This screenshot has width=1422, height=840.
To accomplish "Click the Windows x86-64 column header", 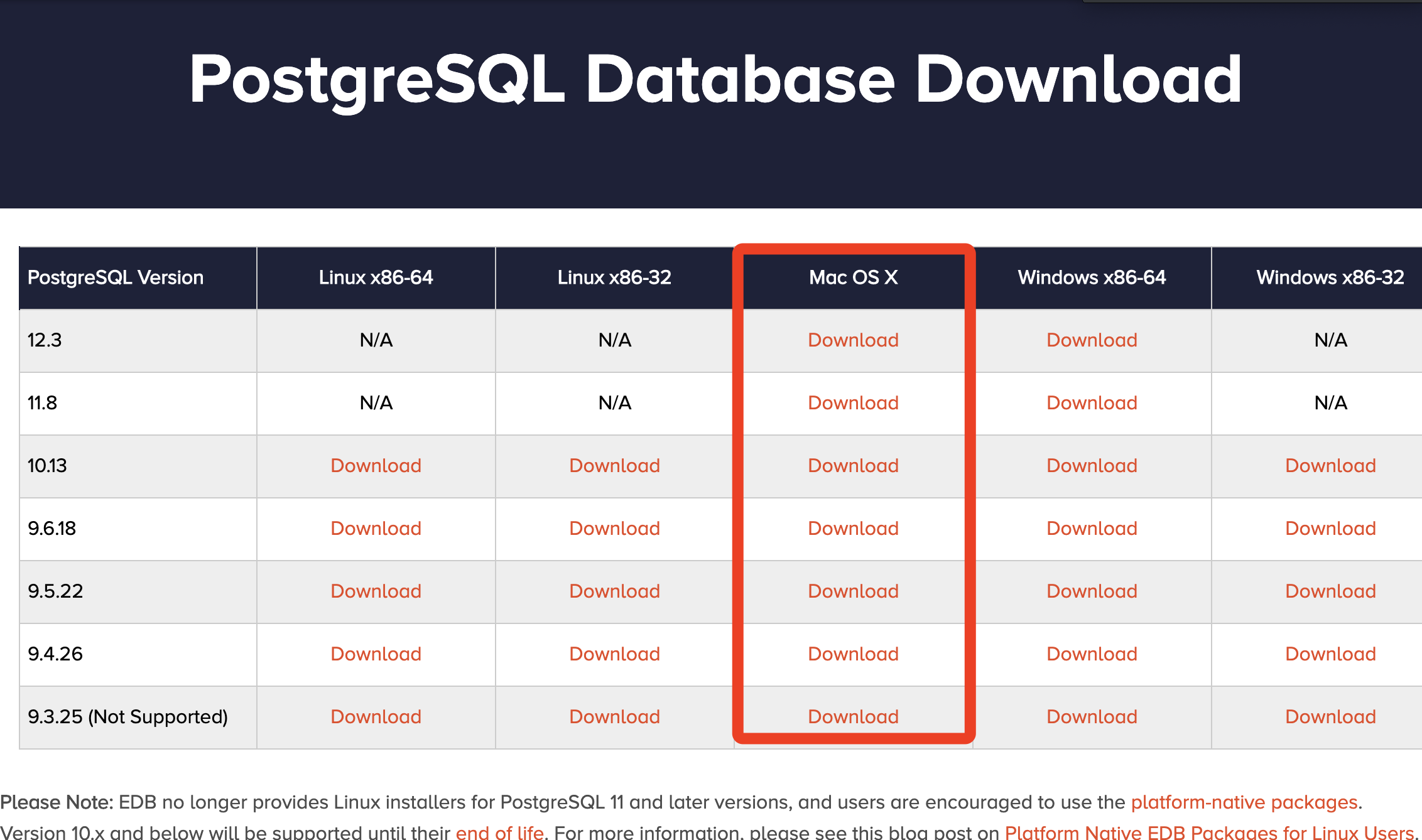I will click(x=1091, y=278).
